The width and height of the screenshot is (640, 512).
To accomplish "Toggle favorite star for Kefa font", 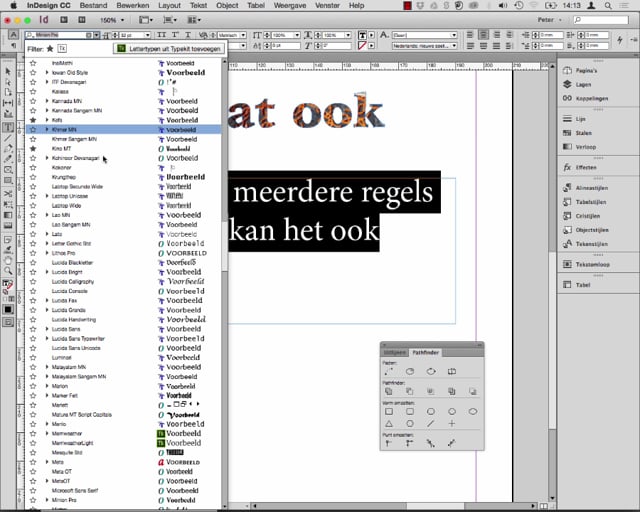I will (33, 120).
